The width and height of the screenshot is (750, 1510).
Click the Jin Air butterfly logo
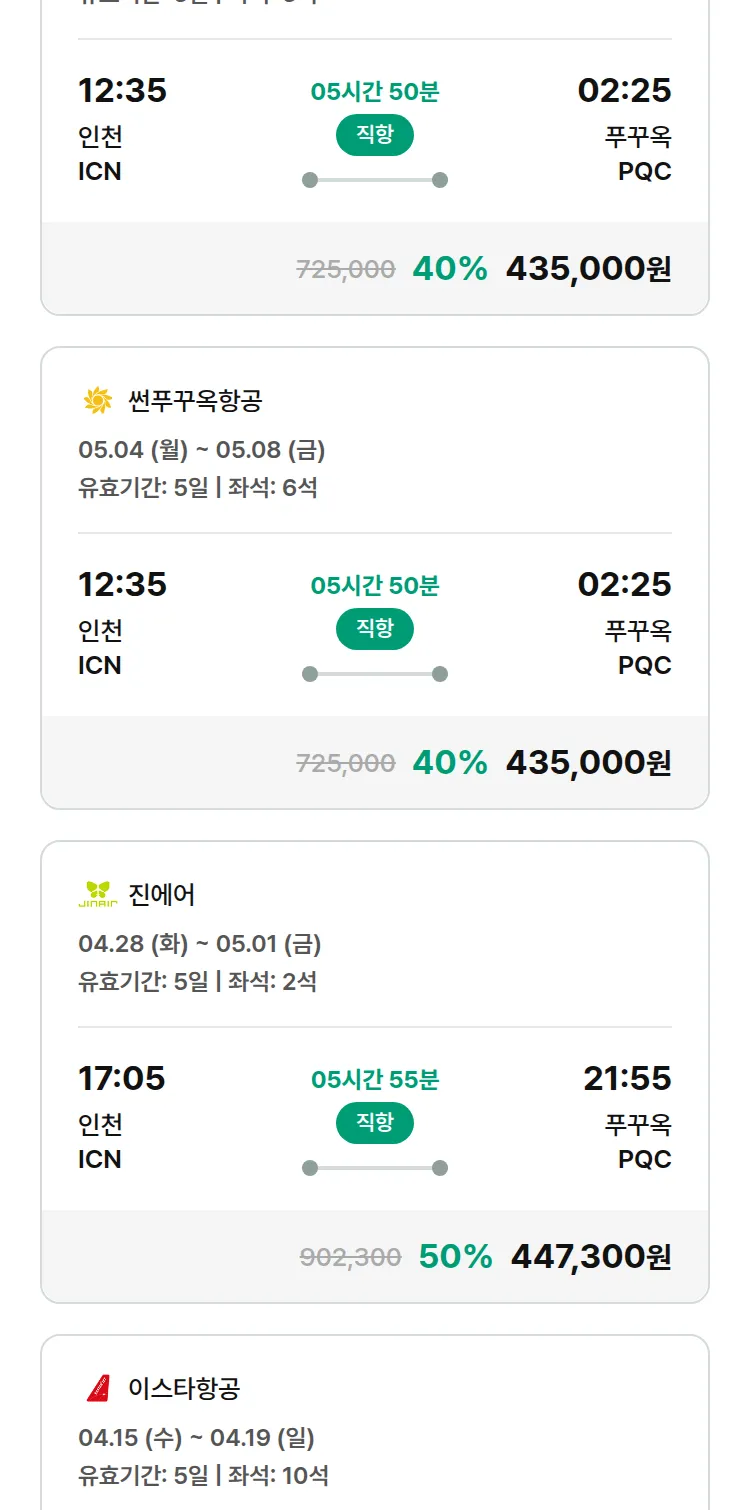[x=98, y=894]
